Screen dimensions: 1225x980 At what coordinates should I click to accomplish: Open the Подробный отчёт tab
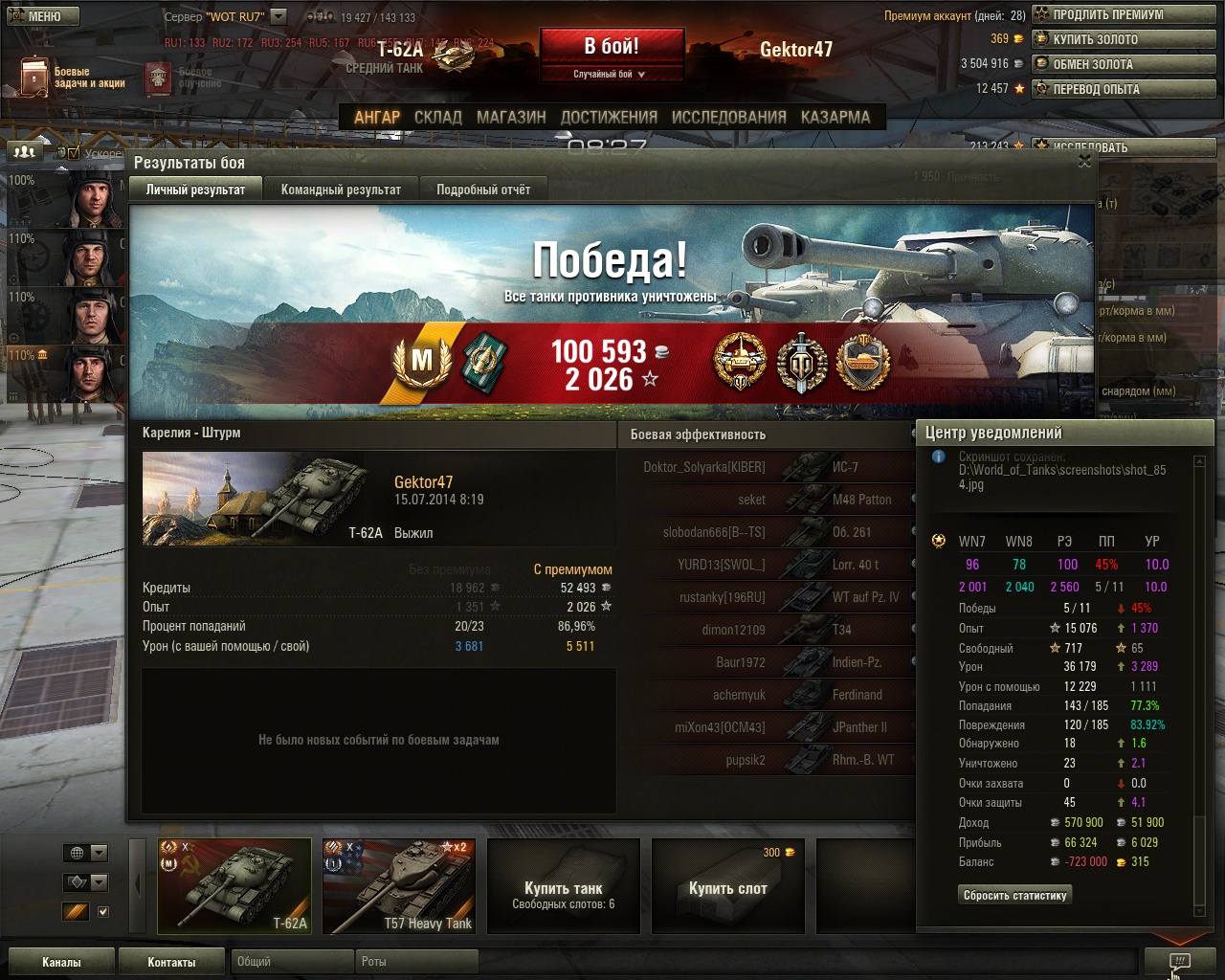483,189
